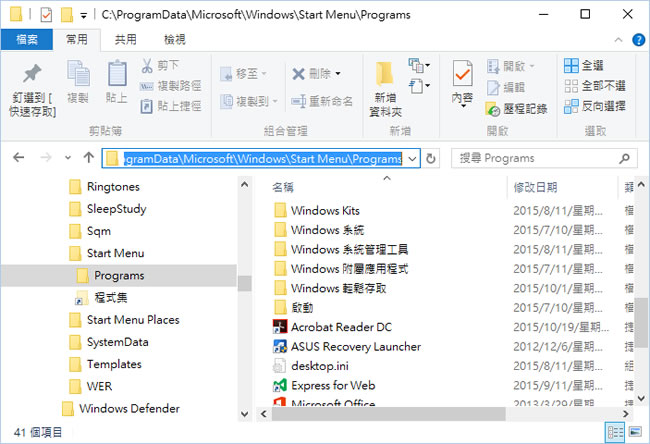Open the Delete dropdown arrow
The image size is (650, 444).
pyautogui.click(x=338, y=74)
